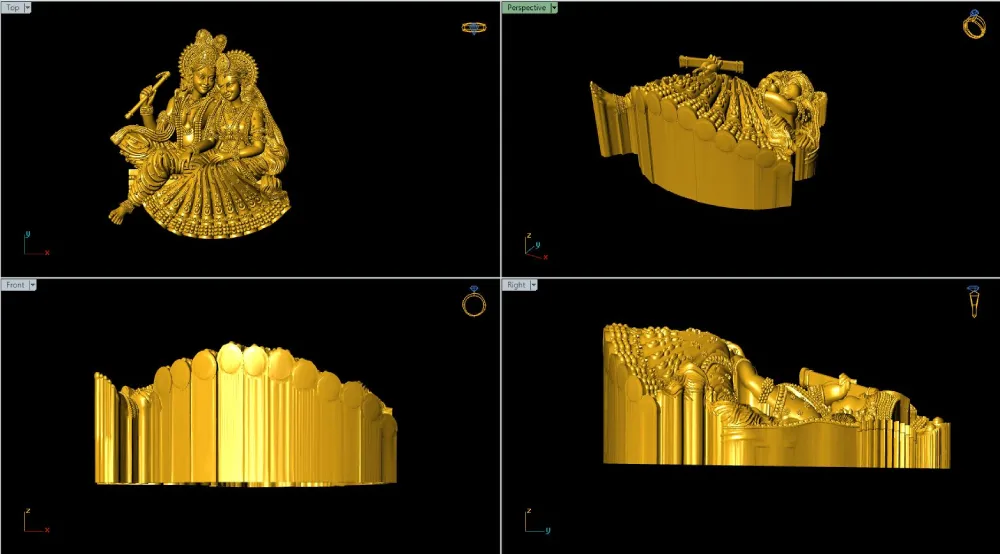Click the Front viewport label
Screen dimensions: 1000x554
click(x=15, y=285)
